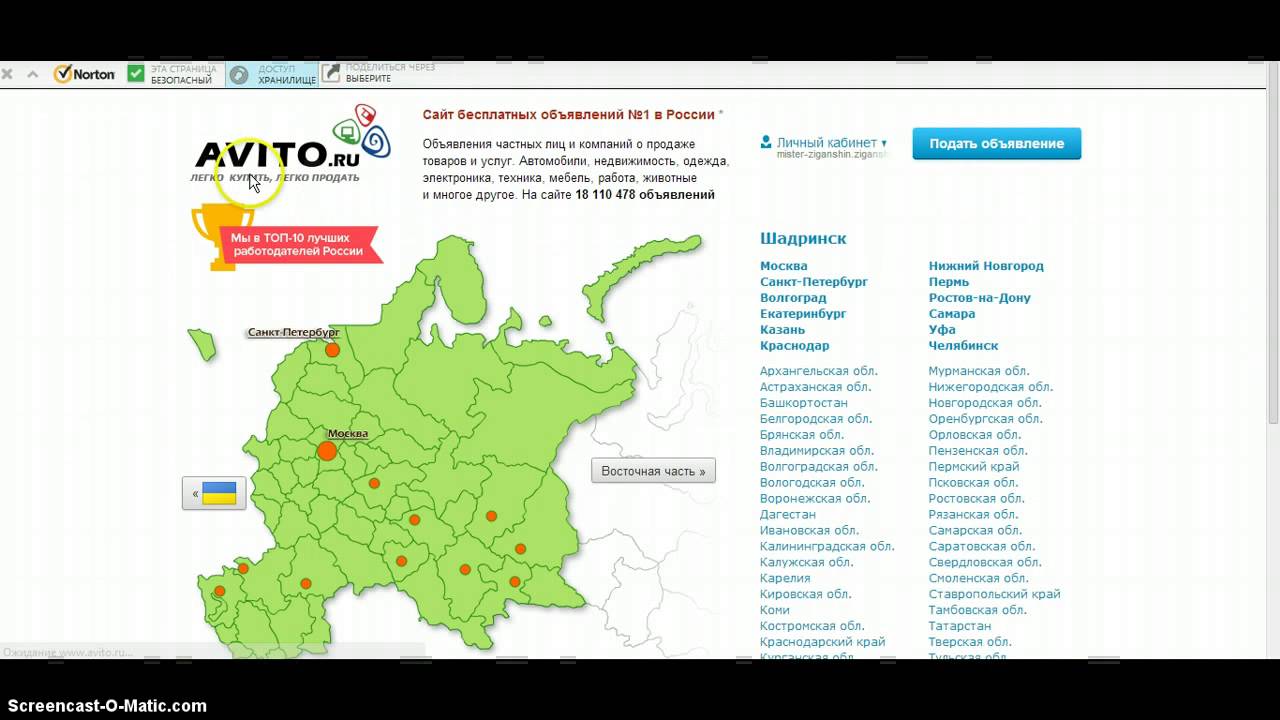Open the Краснодар city link

(x=794, y=346)
